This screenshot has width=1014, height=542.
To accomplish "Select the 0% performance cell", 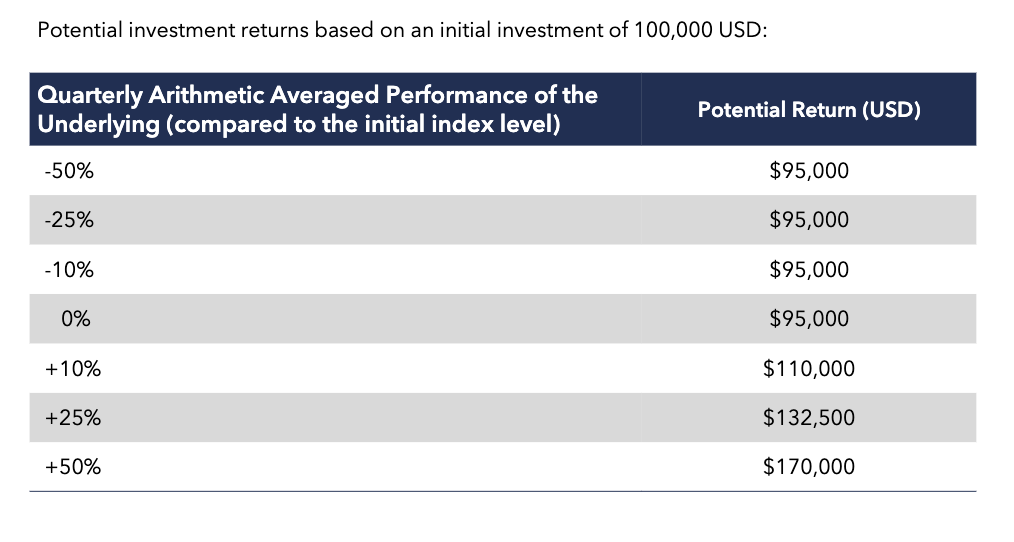I will point(75,319).
